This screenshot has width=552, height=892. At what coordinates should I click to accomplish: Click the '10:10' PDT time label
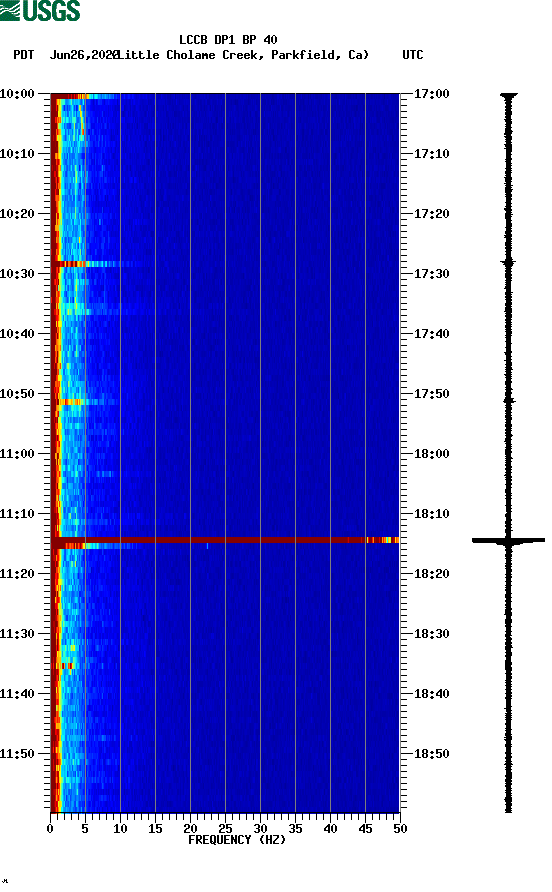point(17,154)
